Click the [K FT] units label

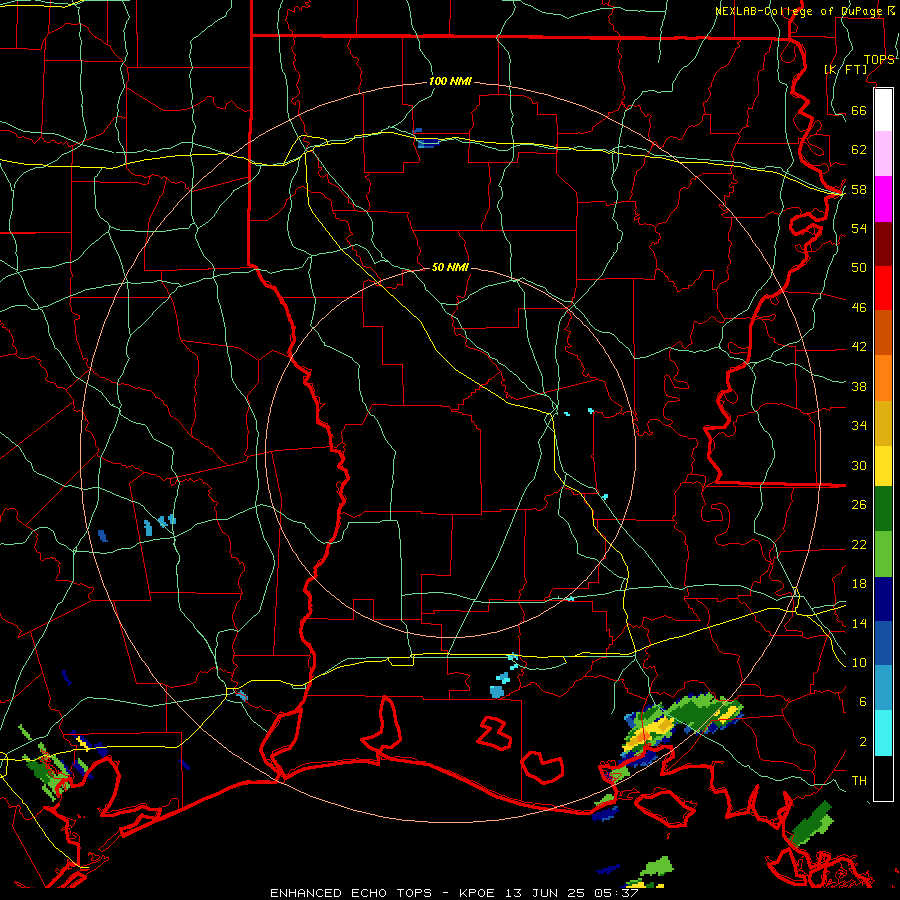coord(845,69)
